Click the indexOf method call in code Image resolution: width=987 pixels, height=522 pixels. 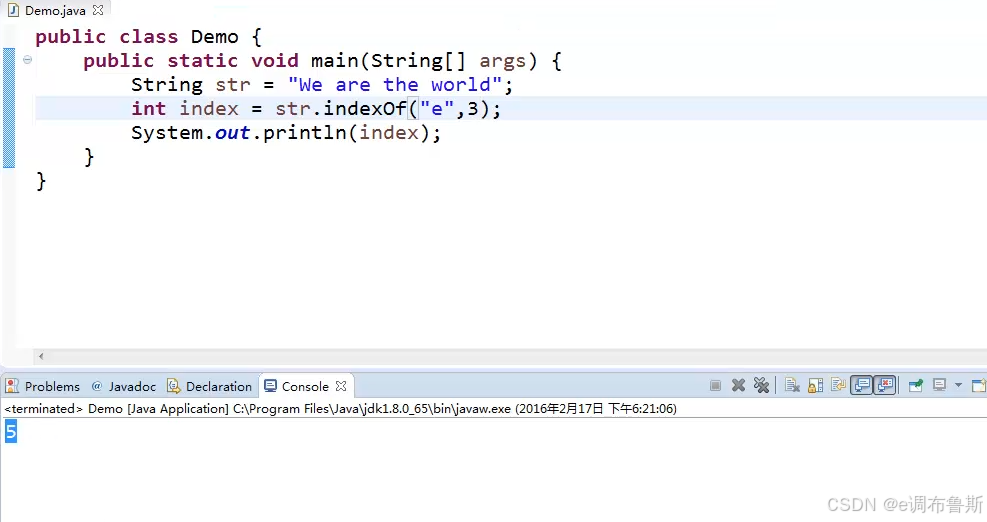(365, 108)
